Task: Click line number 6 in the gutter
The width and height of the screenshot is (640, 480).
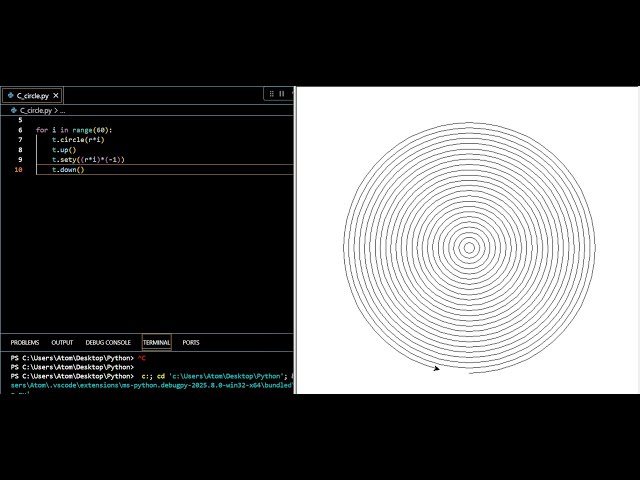Action: [20, 130]
